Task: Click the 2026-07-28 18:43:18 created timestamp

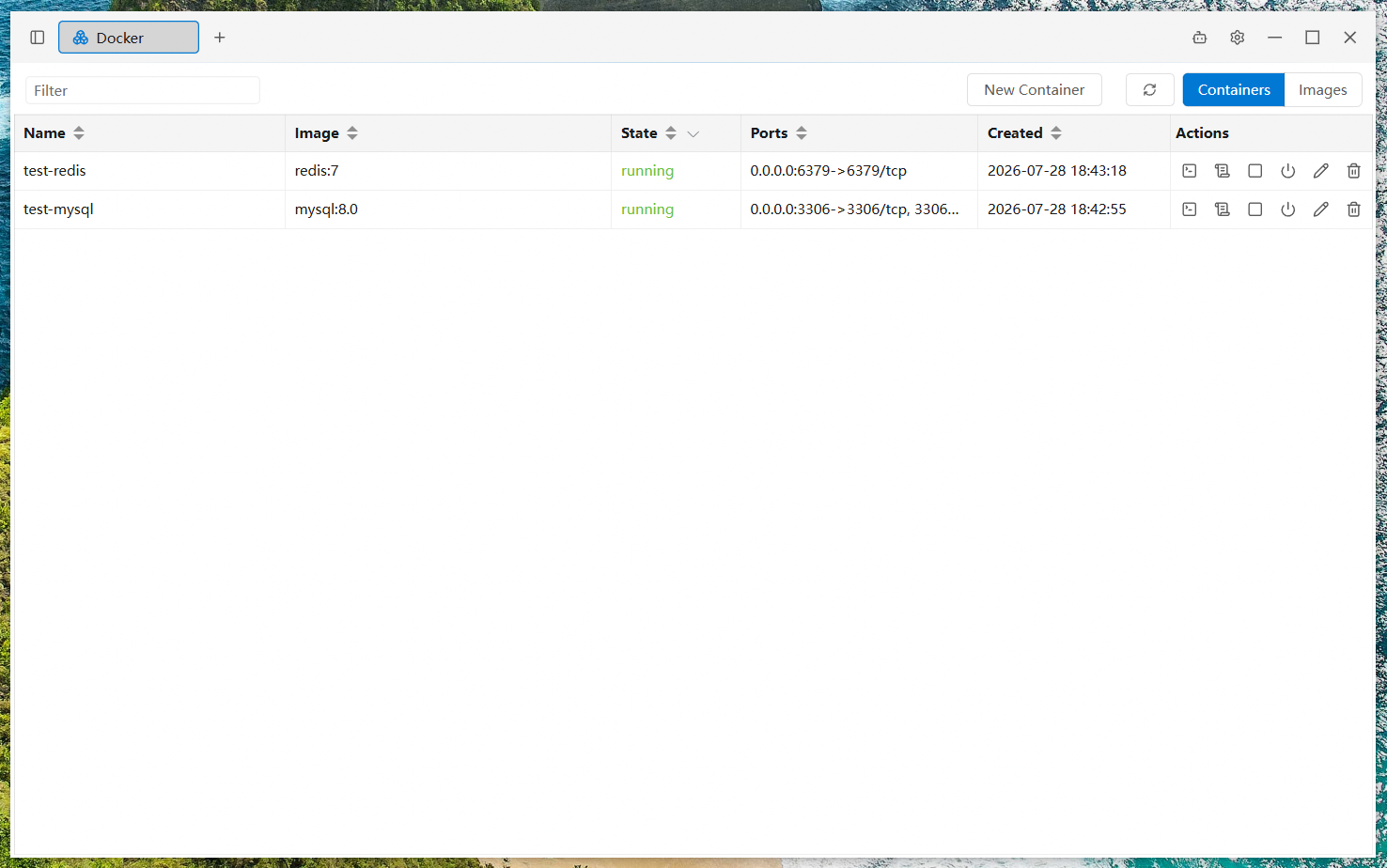Action: click(1057, 171)
